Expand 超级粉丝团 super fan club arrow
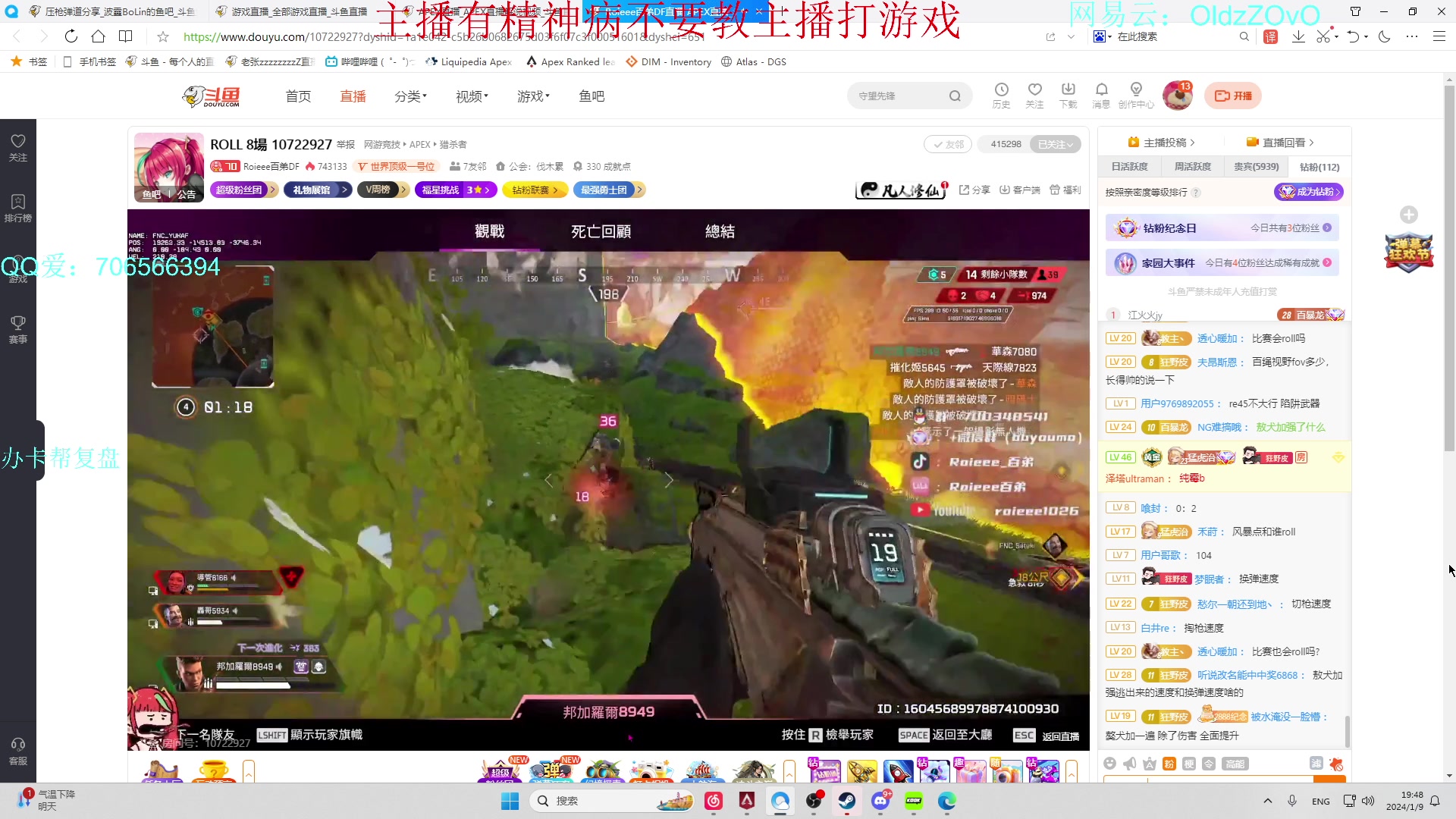The height and width of the screenshot is (819, 1456). [x=273, y=190]
